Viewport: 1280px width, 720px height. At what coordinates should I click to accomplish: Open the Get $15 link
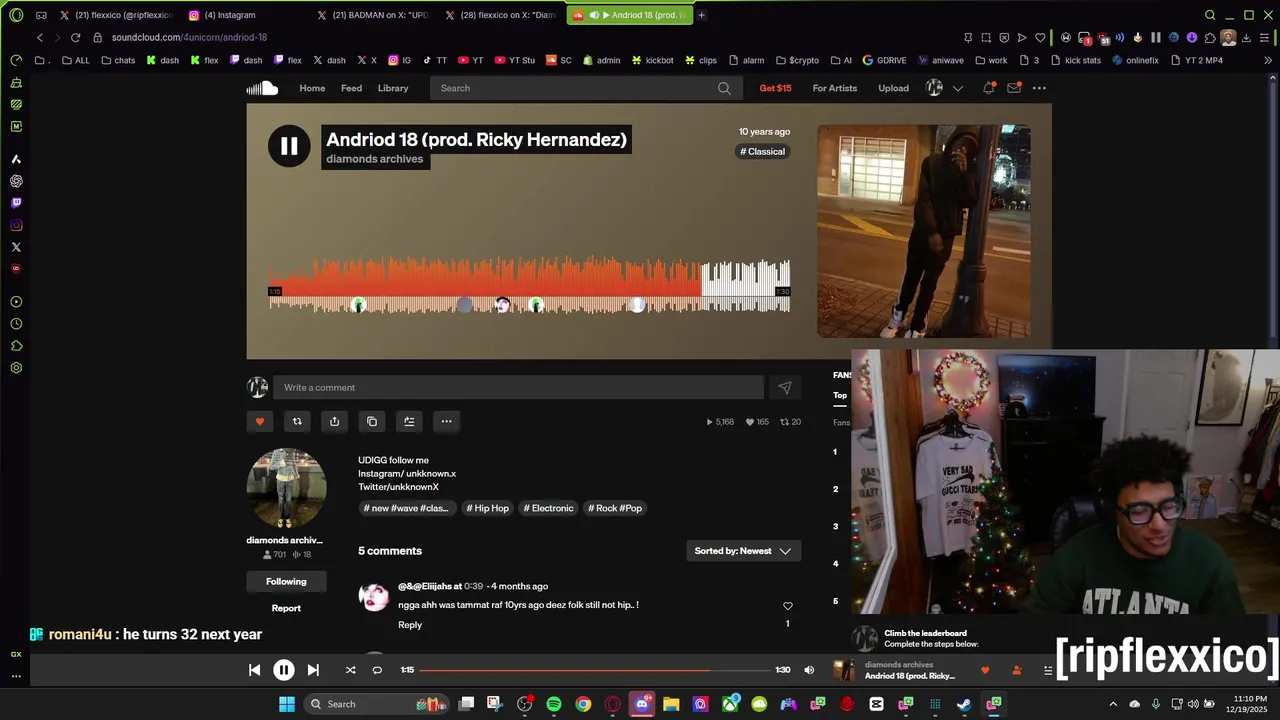(775, 88)
